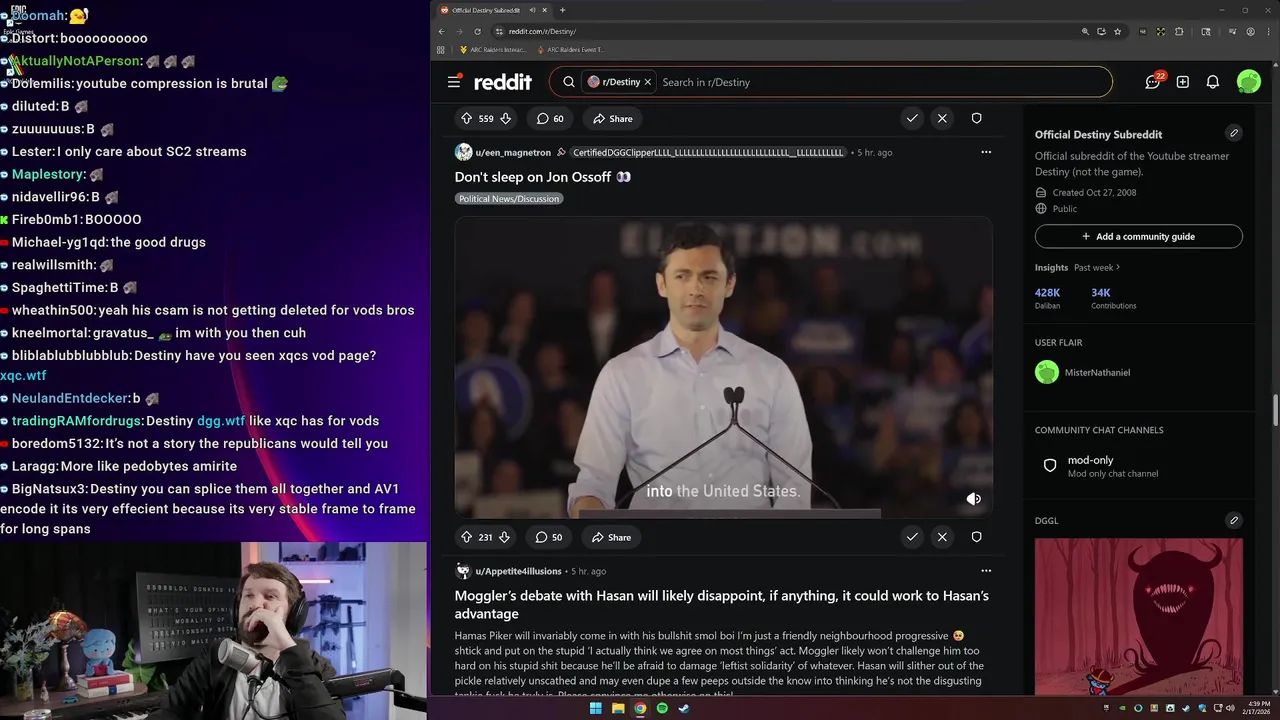The image size is (1280, 720).
Task: Filter by Political News/Discussion flair
Action: 510,199
